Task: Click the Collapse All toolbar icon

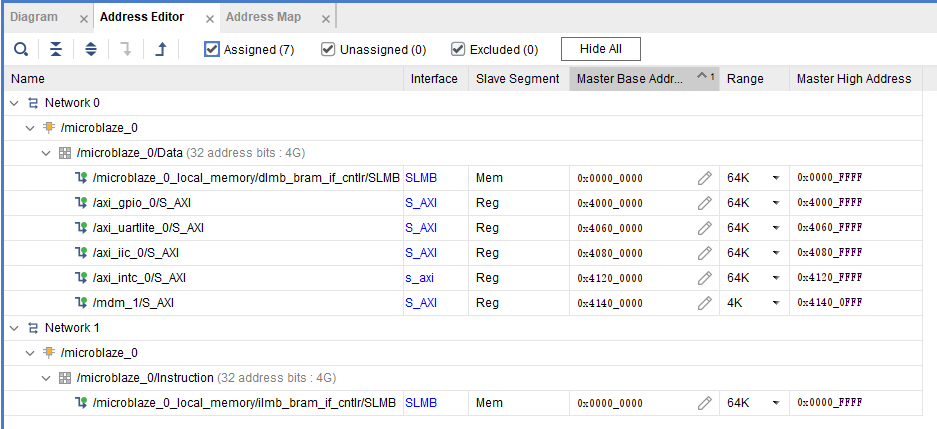Action: [x=56, y=49]
